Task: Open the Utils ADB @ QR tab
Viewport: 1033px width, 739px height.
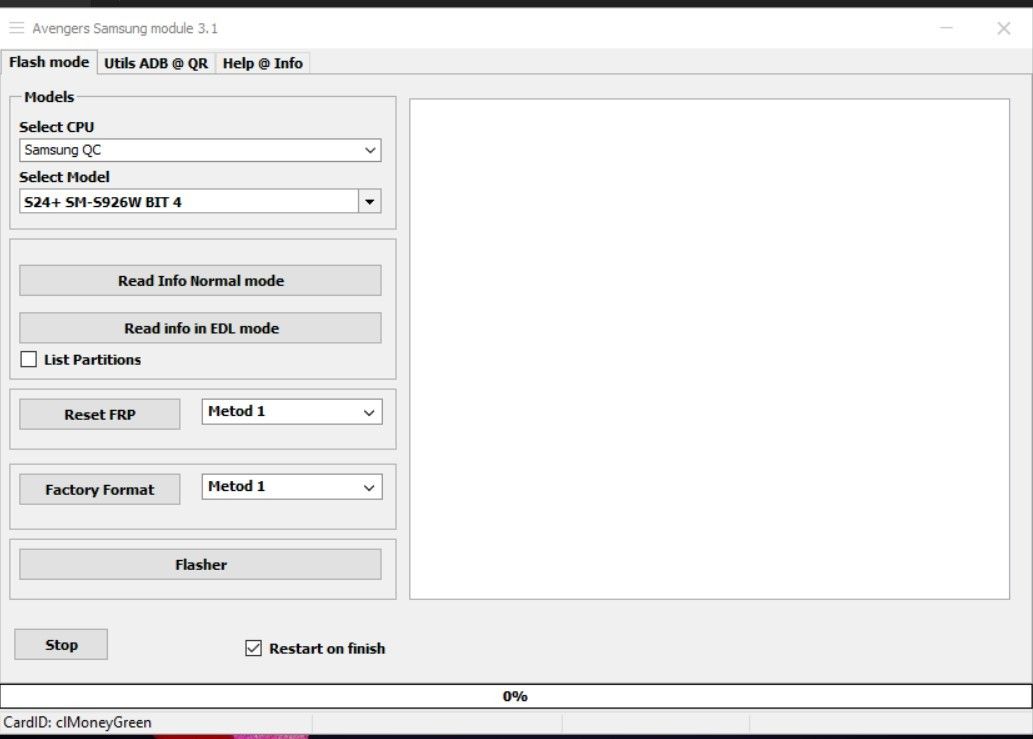Action: click(x=156, y=63)
